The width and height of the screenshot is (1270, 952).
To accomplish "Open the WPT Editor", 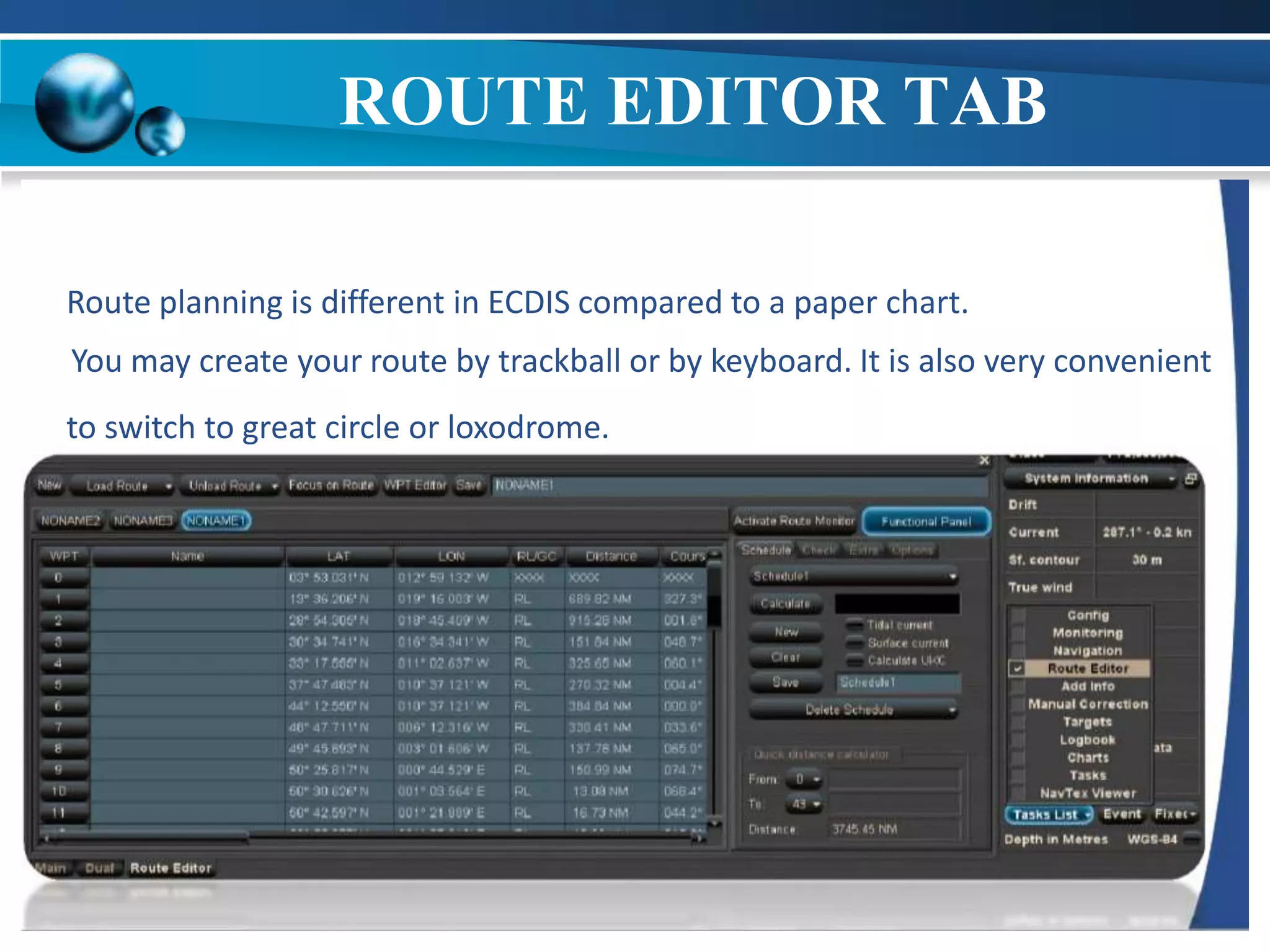I will coord(415,485).
